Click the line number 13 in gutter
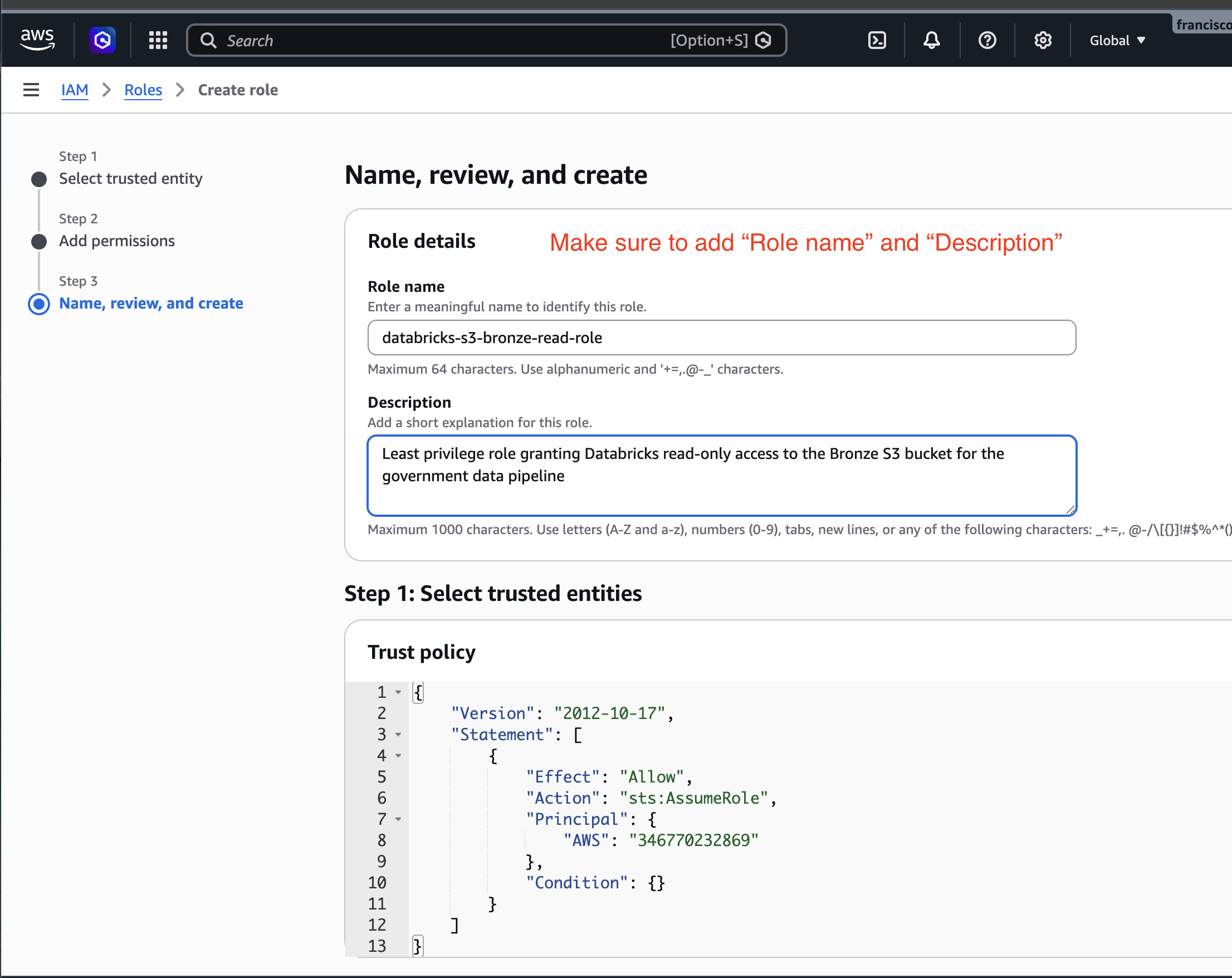Image resolution: width=1232 pixels, height=978 pixels. coord(377,946)
